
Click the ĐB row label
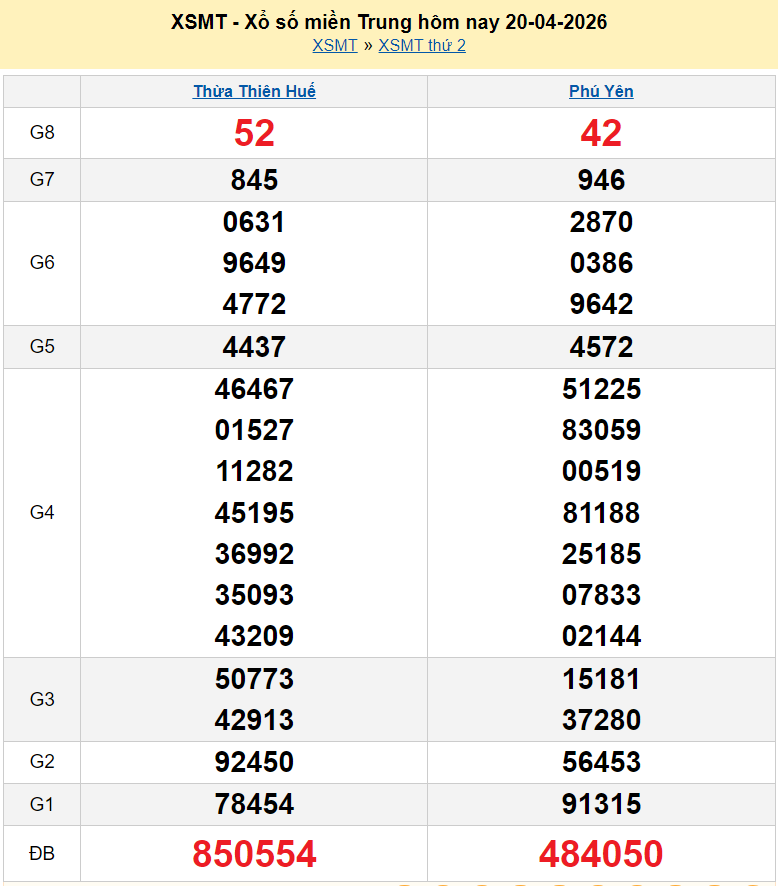coord(42,853)
